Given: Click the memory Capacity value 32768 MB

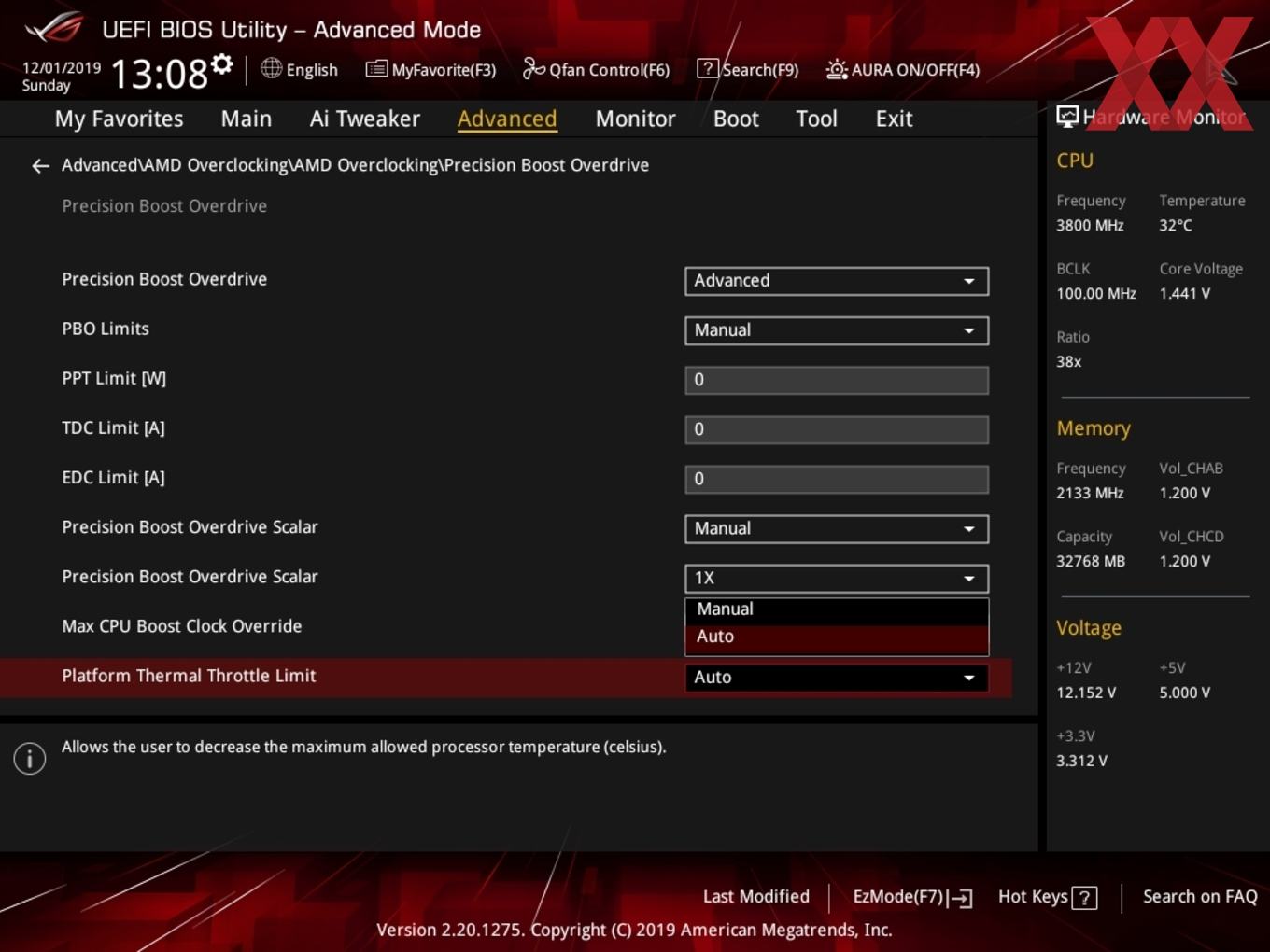Looking at the screenshot, I should coord(1091,562).
